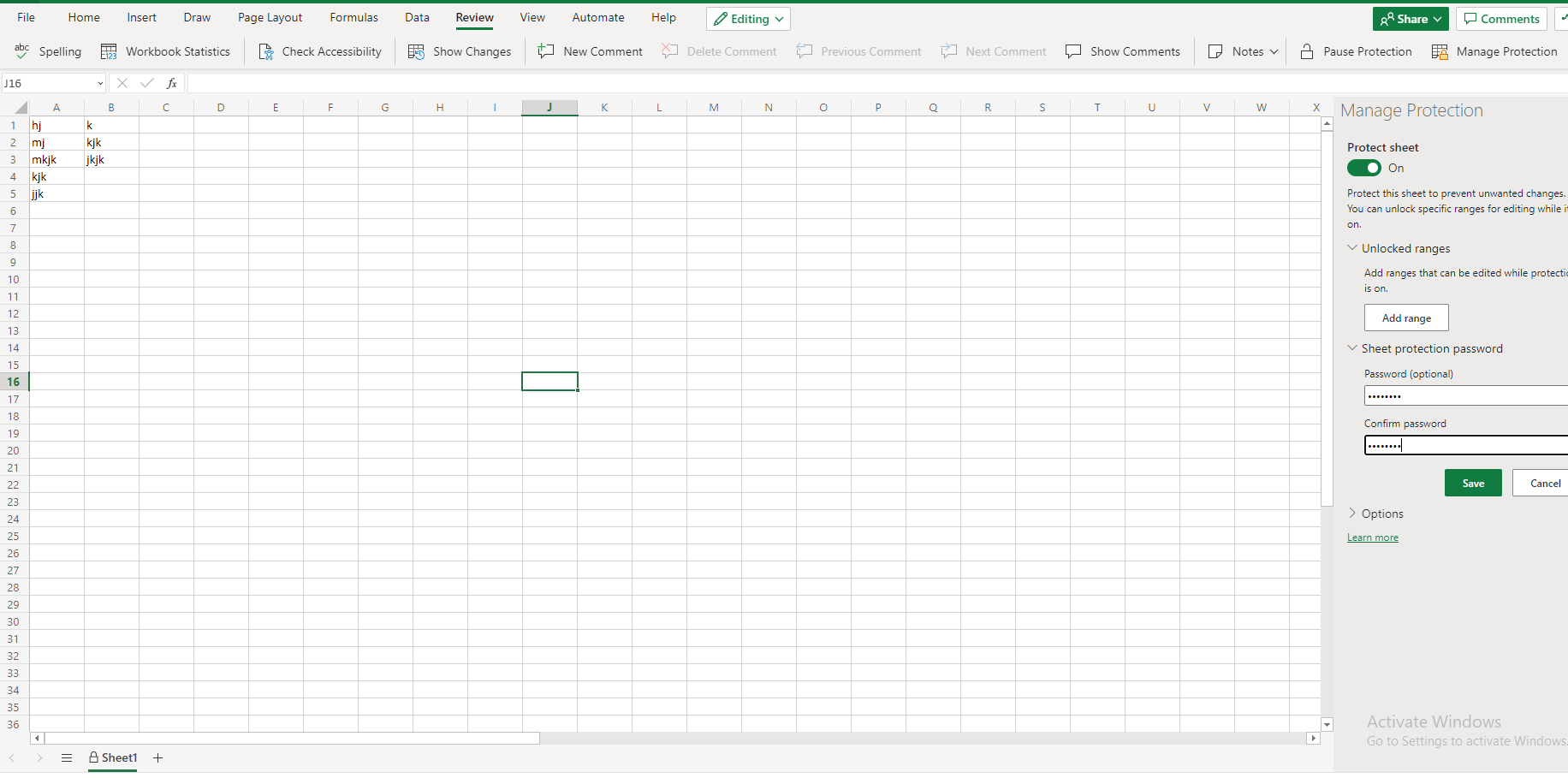Viewport: 1568px width, 778px height.
Task: Collapse Sheet protection password section
Action: (x=1352, y=348)
